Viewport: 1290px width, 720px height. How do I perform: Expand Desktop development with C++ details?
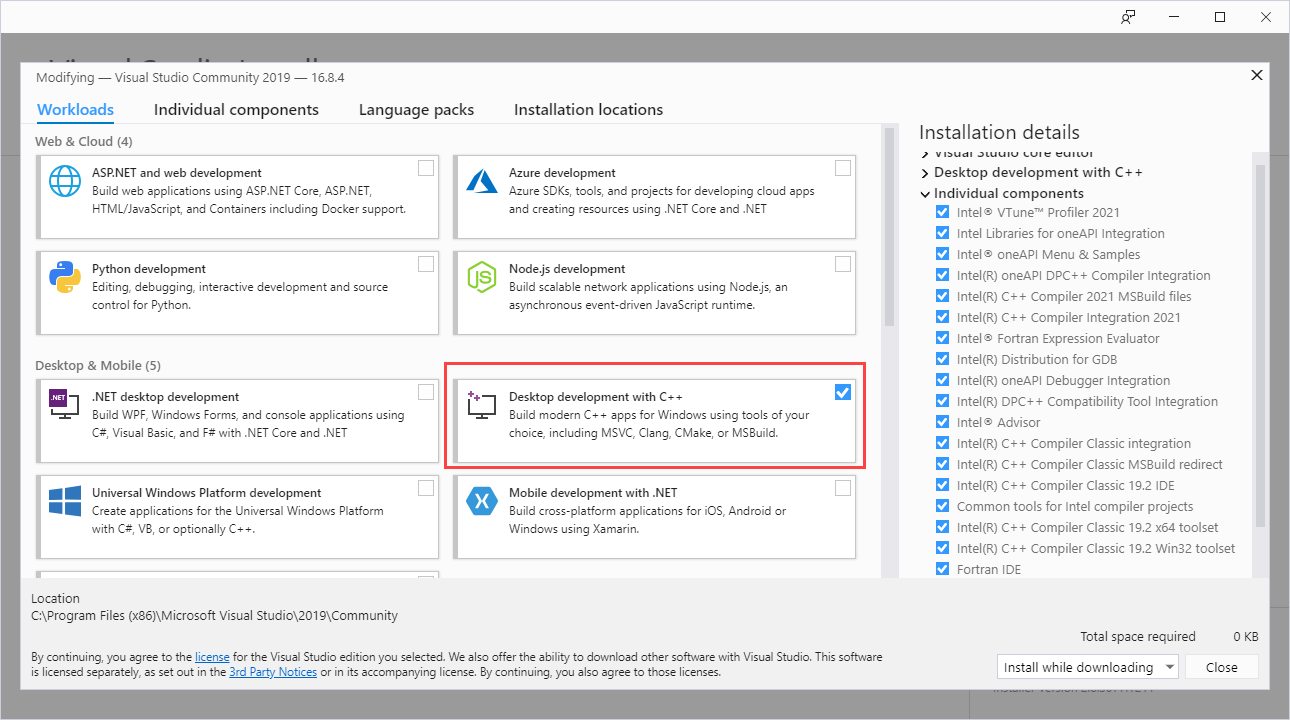click(x=925, y=173)
